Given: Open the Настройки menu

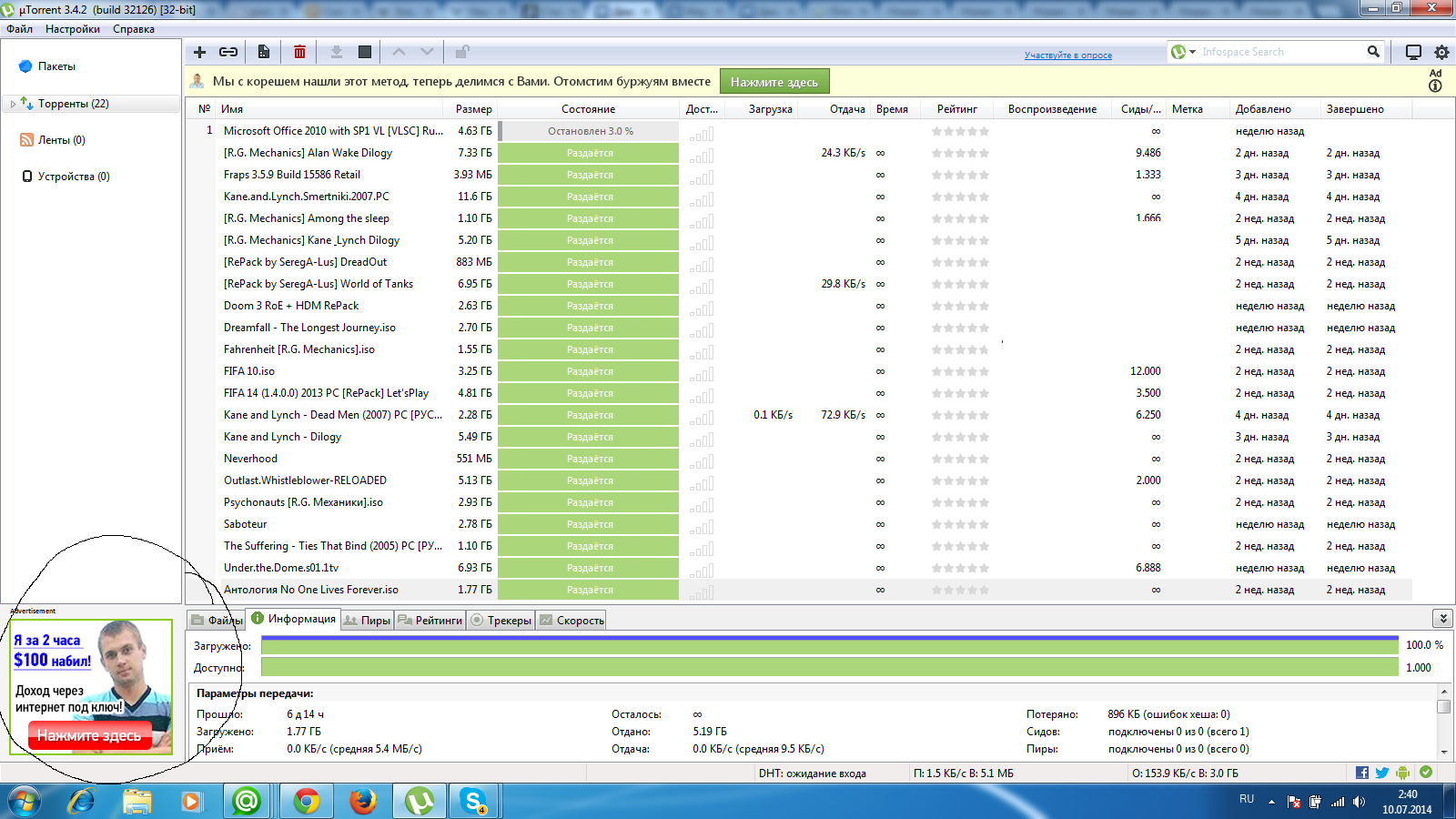Looking at the screenshot, I should [73, 29].
